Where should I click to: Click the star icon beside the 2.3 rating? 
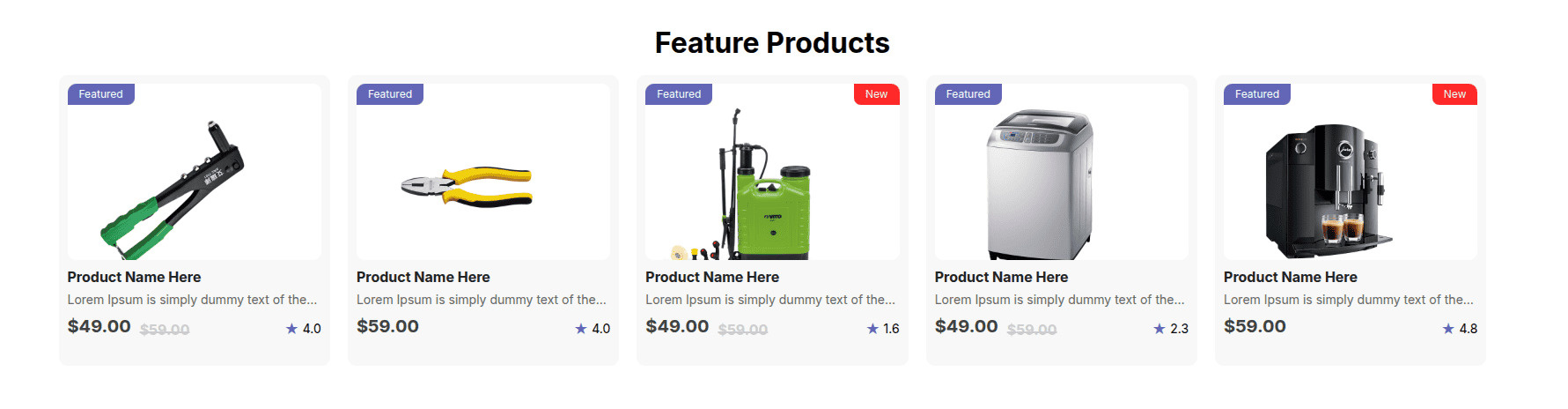(1159, 329)
